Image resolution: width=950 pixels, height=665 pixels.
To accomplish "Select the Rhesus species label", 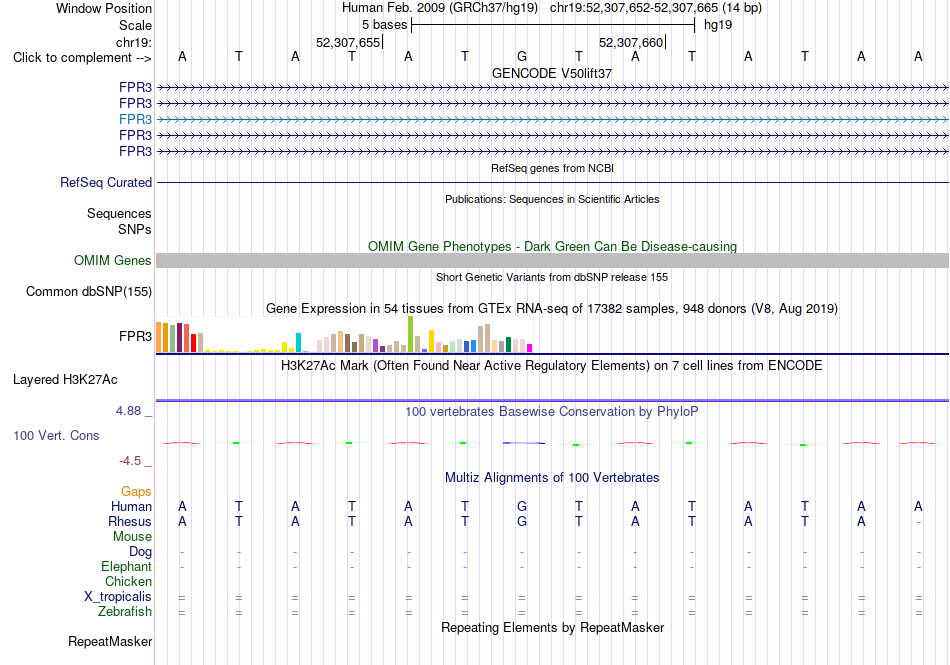I will [x=130, y=521].
